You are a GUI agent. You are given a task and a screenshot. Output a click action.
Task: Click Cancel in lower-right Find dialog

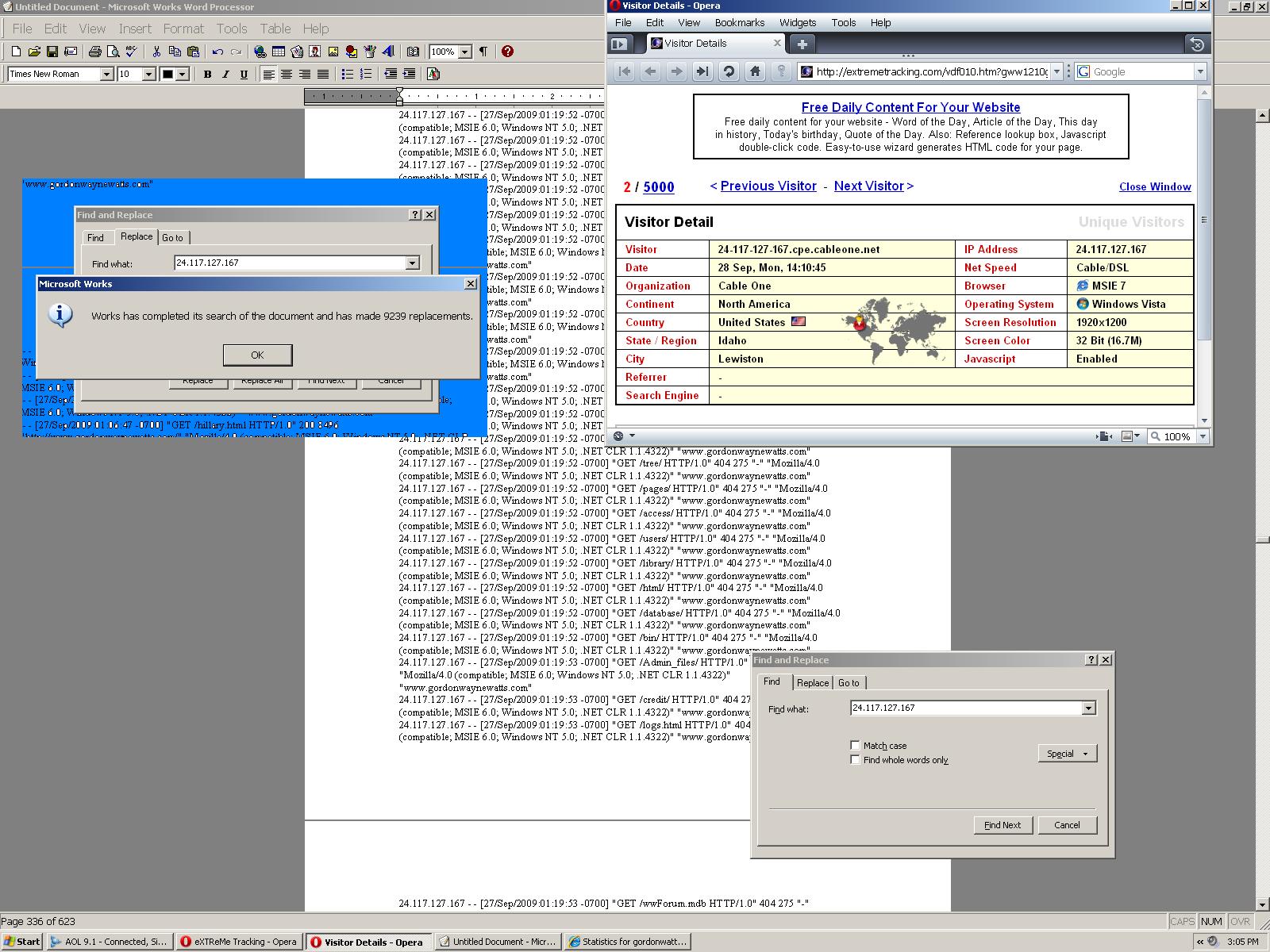tap(1067, 825)
